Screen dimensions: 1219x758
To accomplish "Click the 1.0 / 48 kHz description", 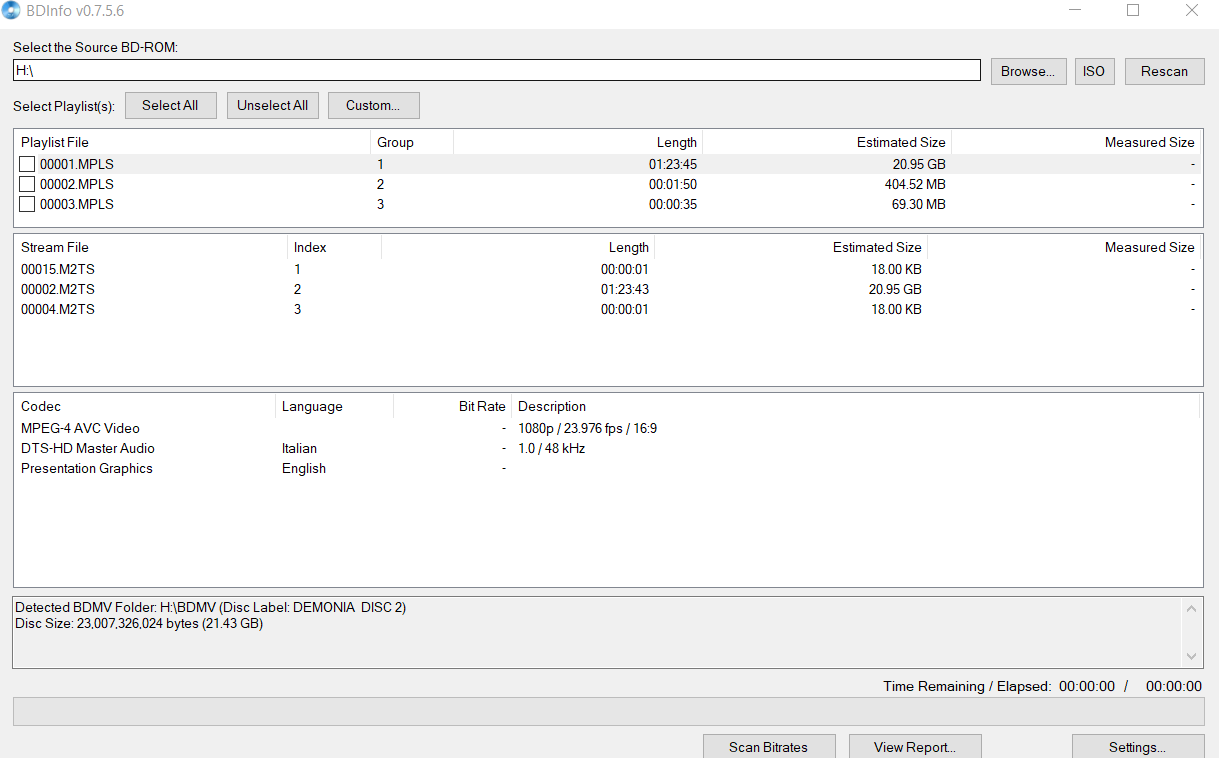I will [x=551, y=448].
